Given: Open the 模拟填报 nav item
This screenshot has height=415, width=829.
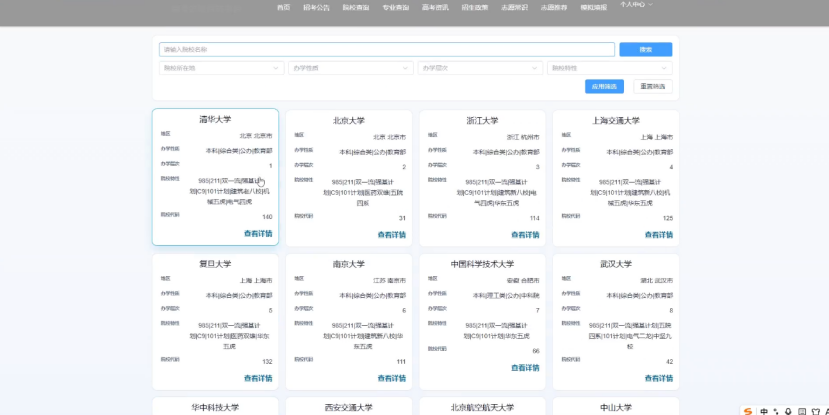Looking at the screenshot, I should coord(594,7).
